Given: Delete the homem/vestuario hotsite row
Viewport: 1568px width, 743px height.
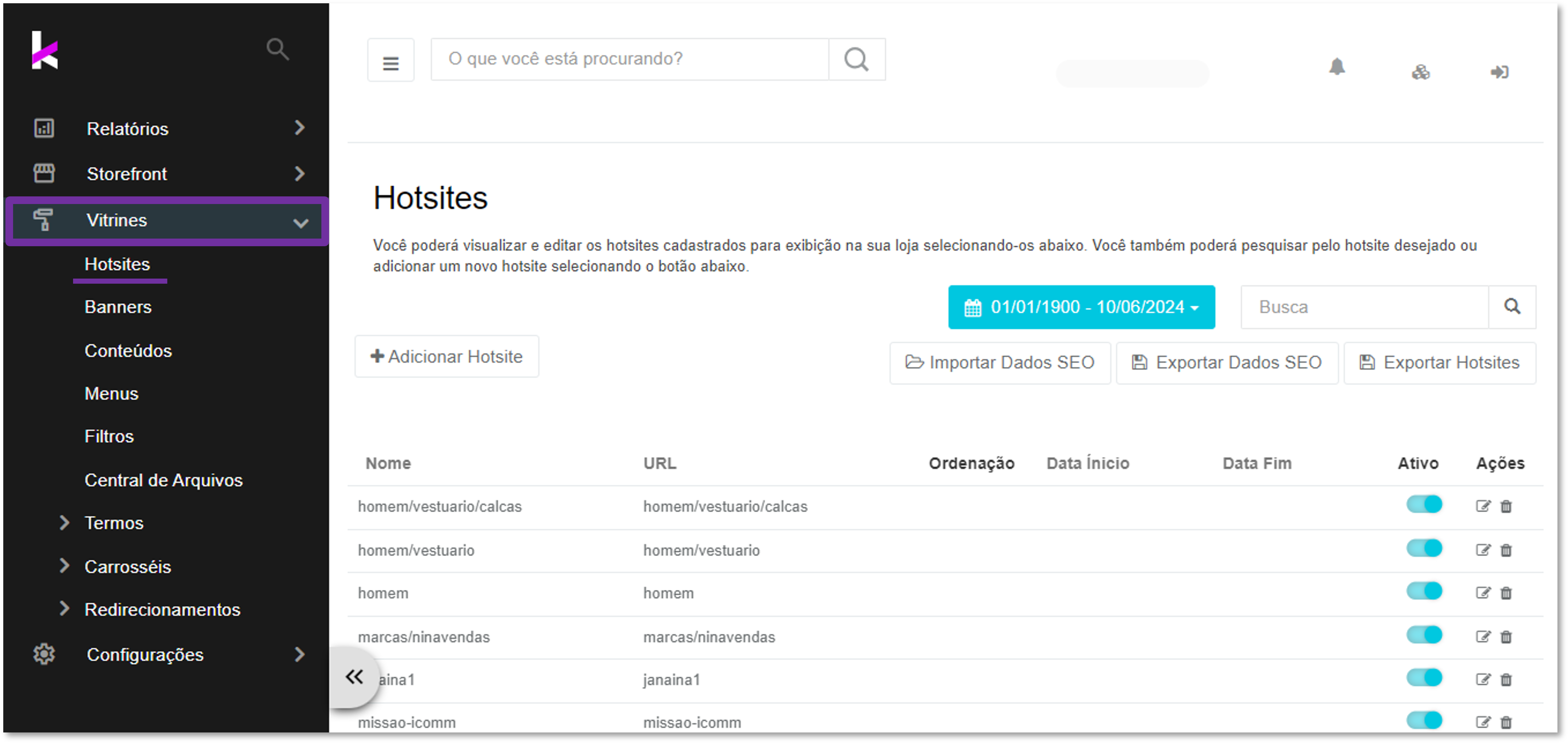Looking at the screenshot, I should [1506, 551].
